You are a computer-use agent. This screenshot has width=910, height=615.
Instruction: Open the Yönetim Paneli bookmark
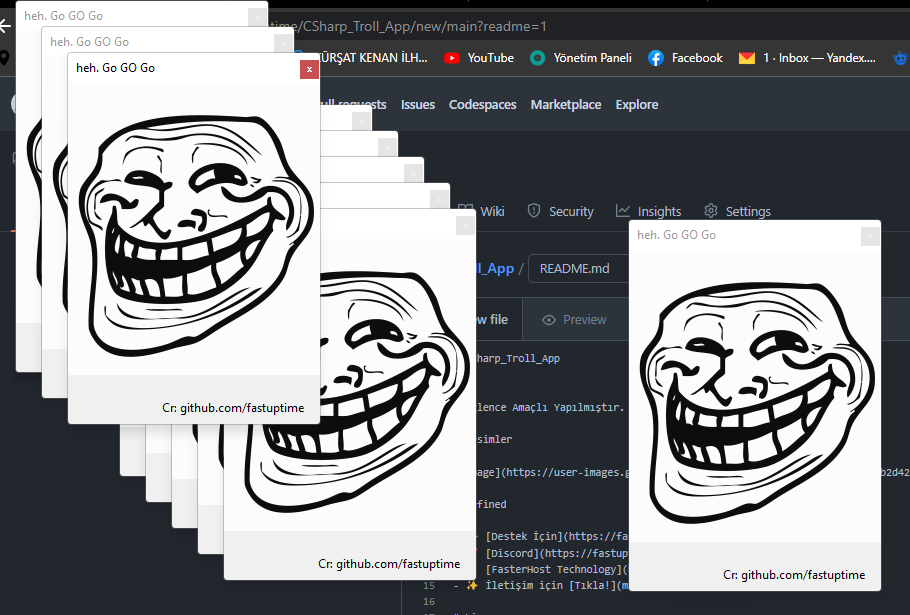click(x=581, y=58)
